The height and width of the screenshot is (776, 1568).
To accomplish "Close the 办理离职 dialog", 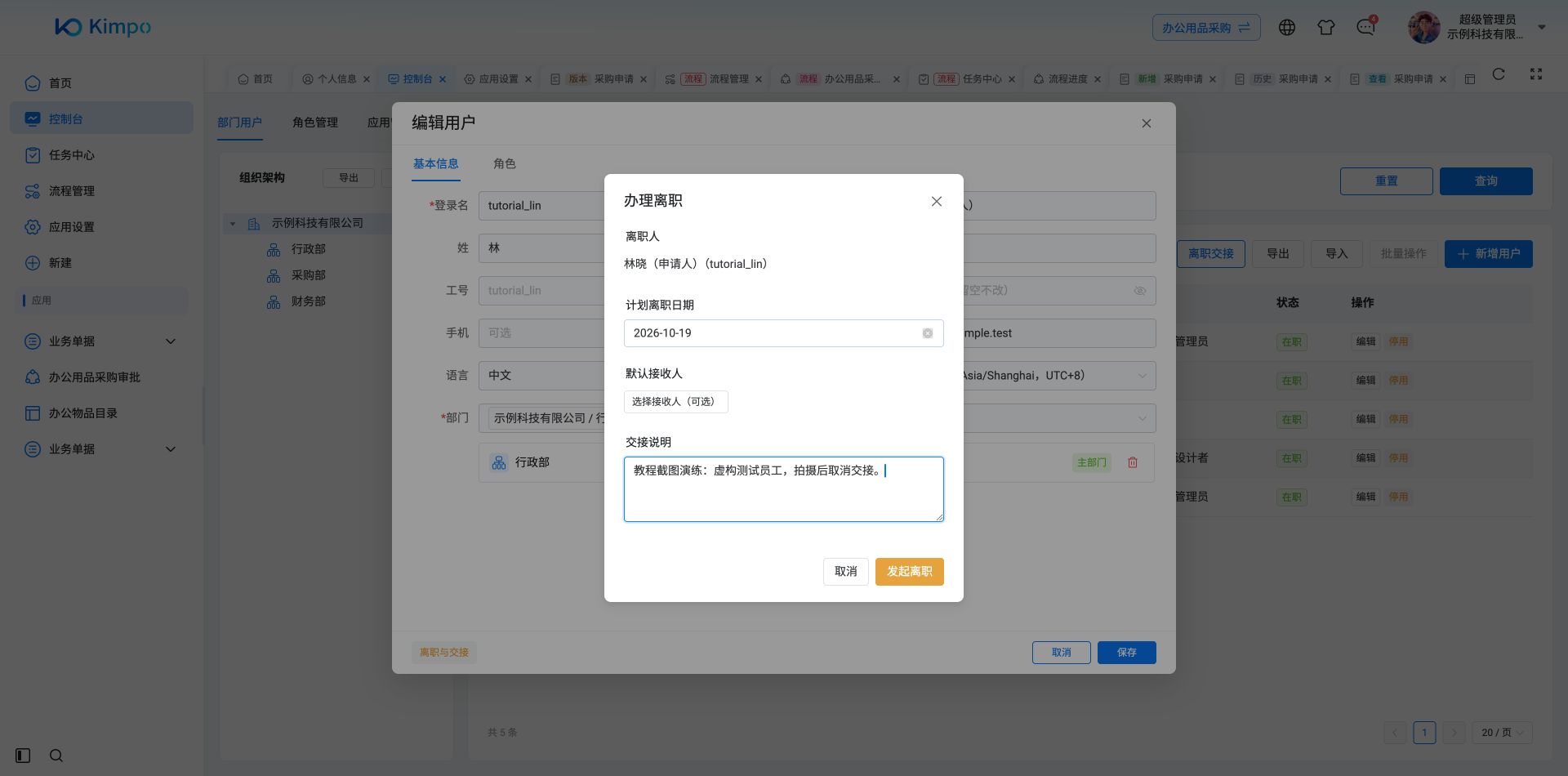I will pyautogui.click(x=937, y=202).
